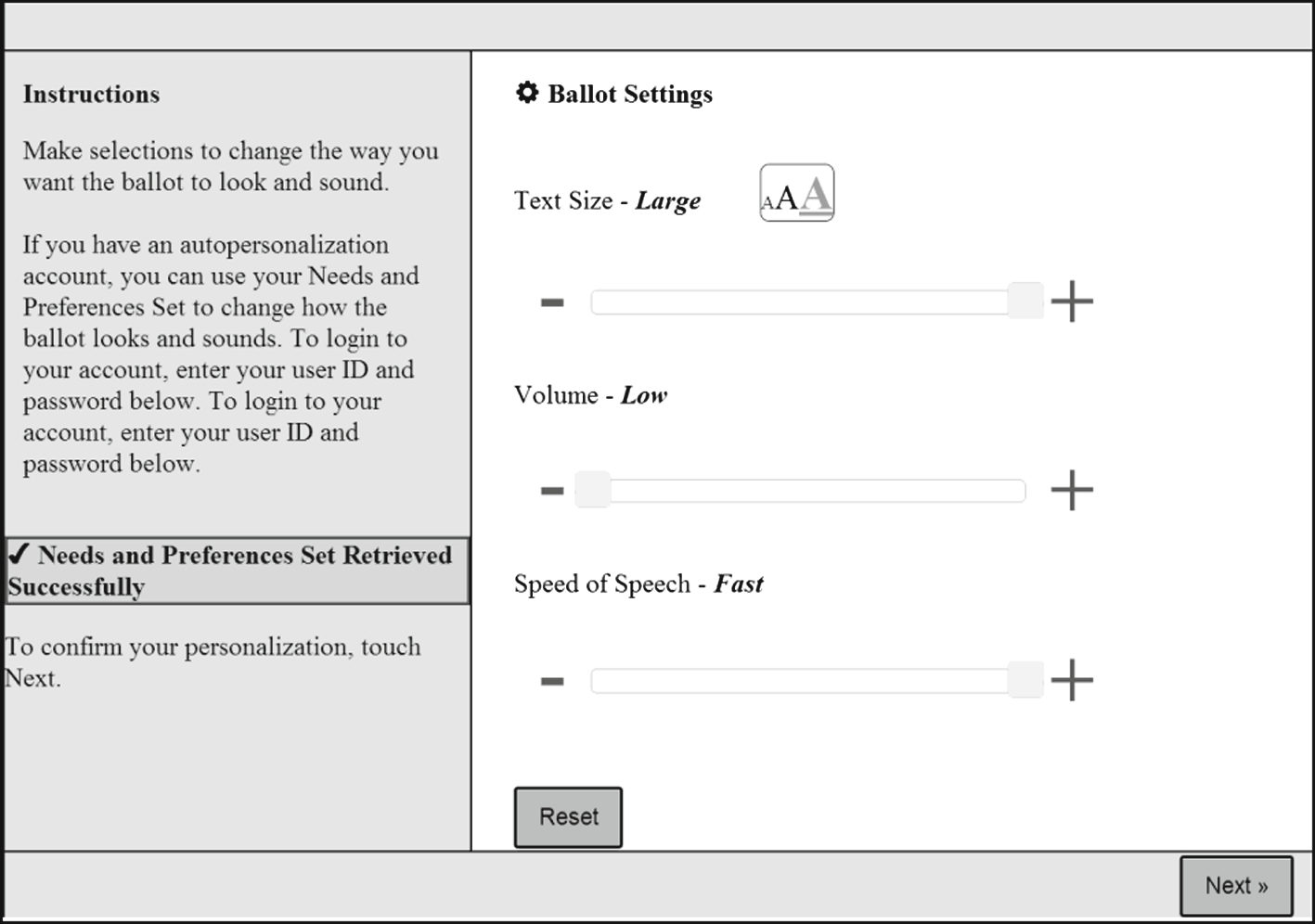Click the Instructions heading

pyautogui.click(x=91, y=94)
